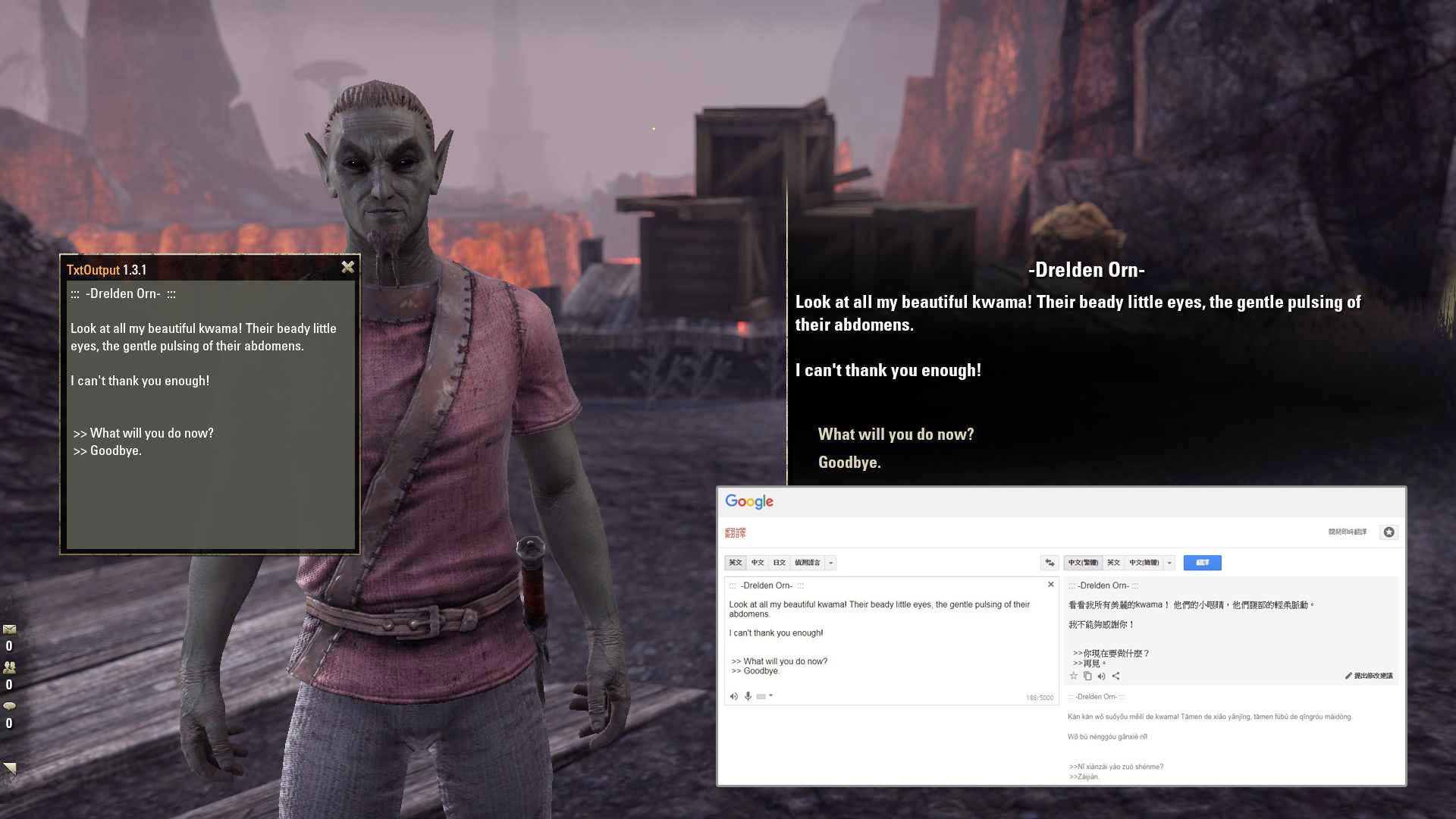Select 英文 as the source language

pos(735,563)
